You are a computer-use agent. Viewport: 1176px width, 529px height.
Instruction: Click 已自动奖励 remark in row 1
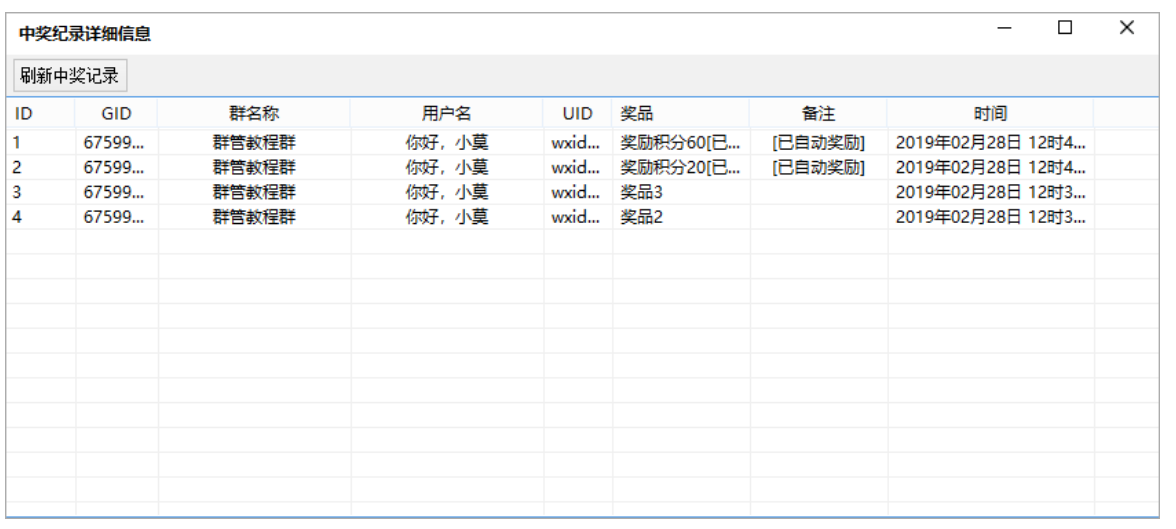(818, 142)
